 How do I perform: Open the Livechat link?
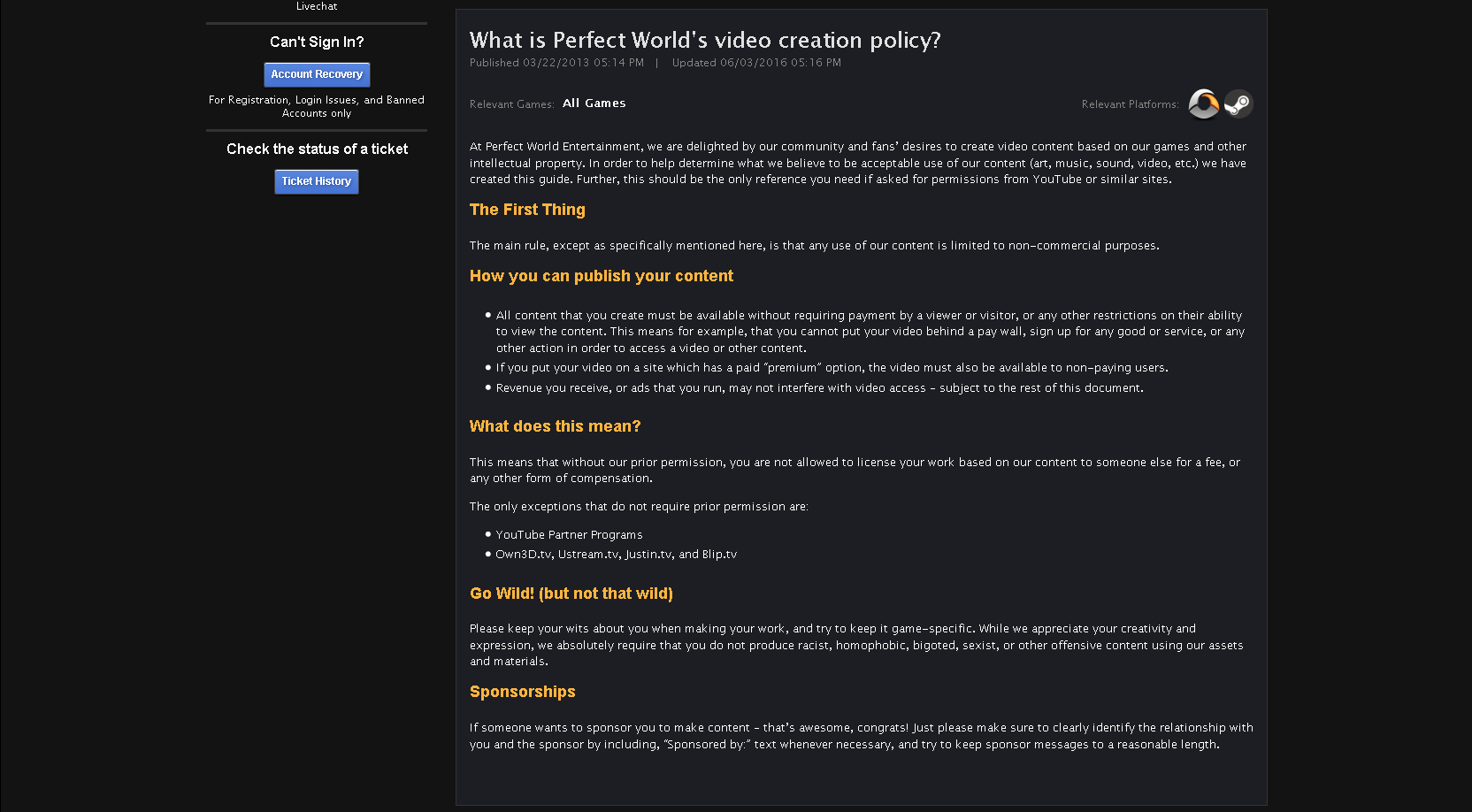tap(317, 6)
